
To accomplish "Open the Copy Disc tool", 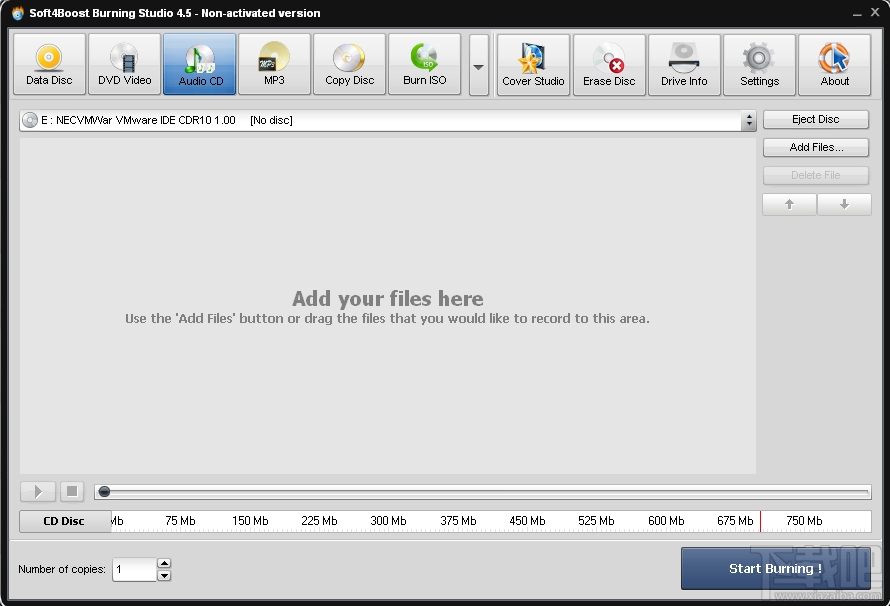I will (x=349, y=64).
